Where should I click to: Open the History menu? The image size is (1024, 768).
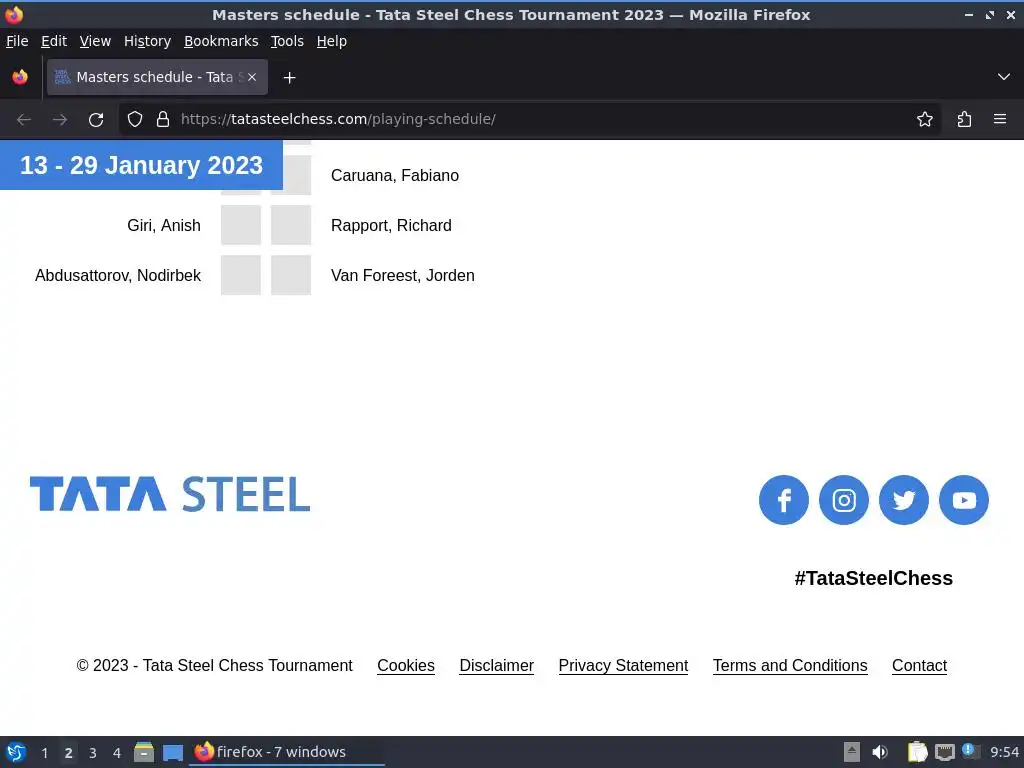tap(147, 41)
